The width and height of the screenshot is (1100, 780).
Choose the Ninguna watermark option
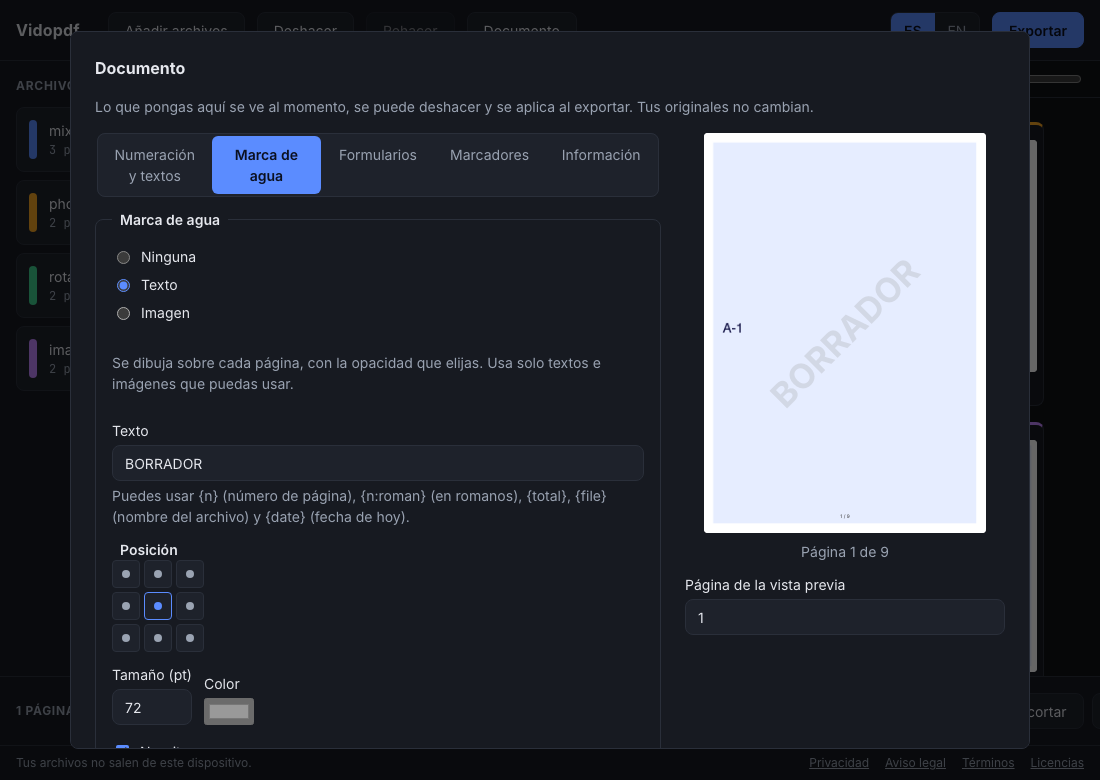123,257
